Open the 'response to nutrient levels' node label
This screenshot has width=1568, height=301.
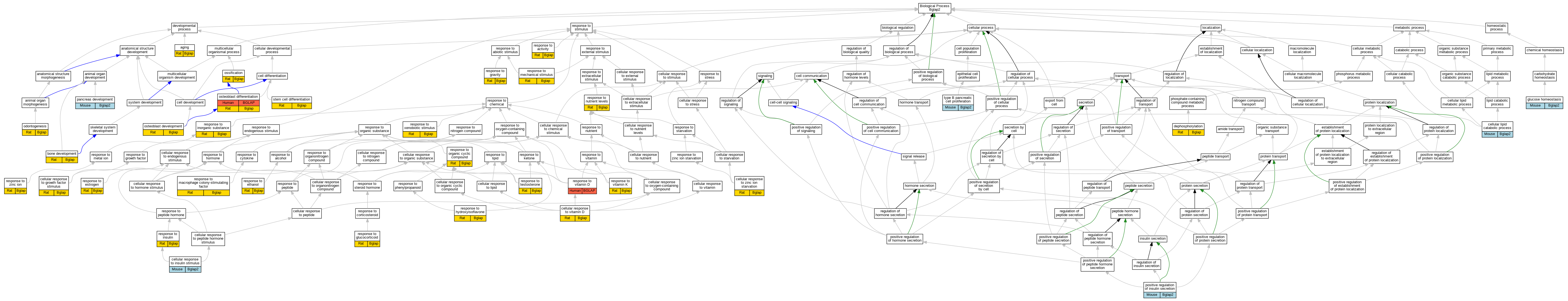(597, 99)
